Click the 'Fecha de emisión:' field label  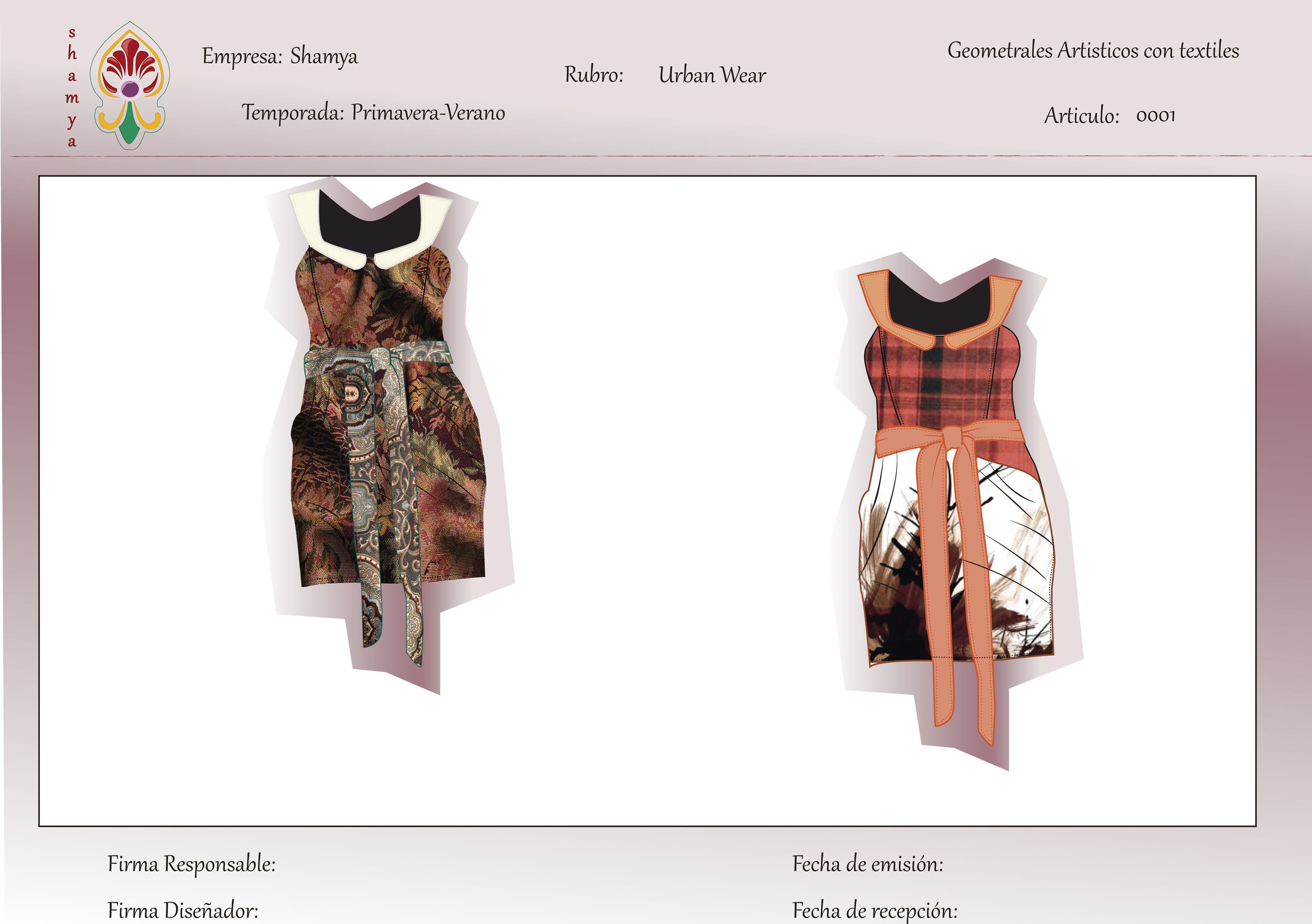867,864
